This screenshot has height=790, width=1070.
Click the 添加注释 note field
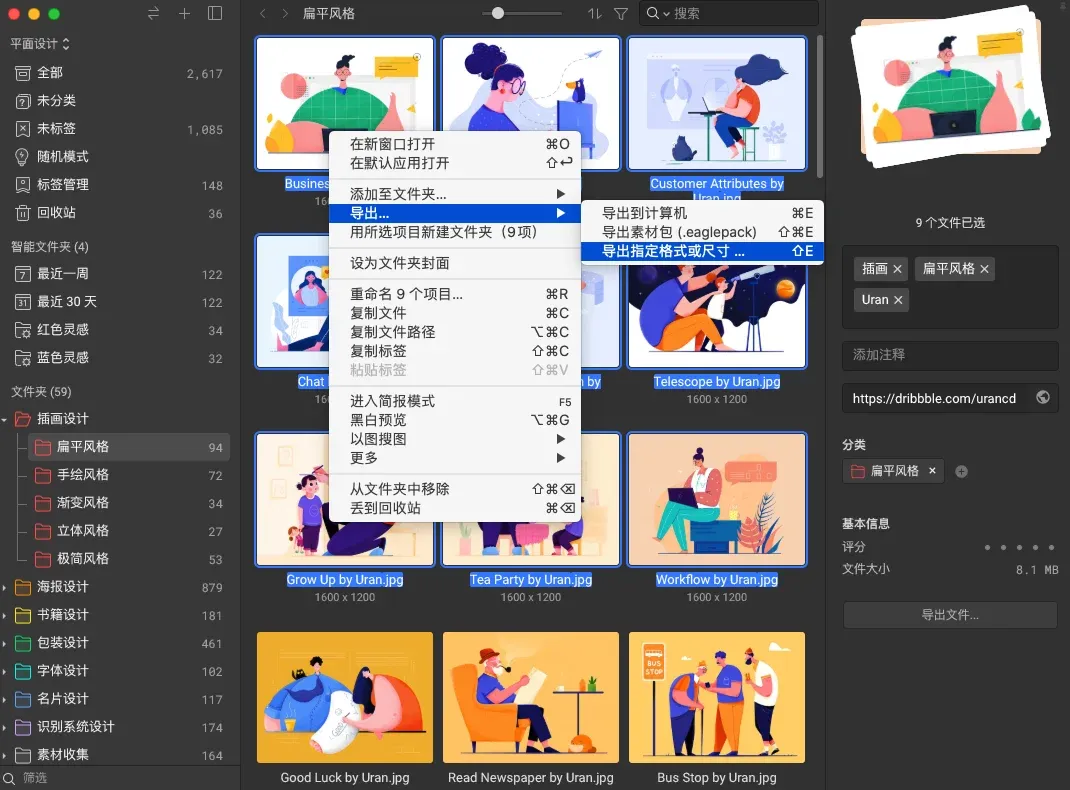coord(950,355)
